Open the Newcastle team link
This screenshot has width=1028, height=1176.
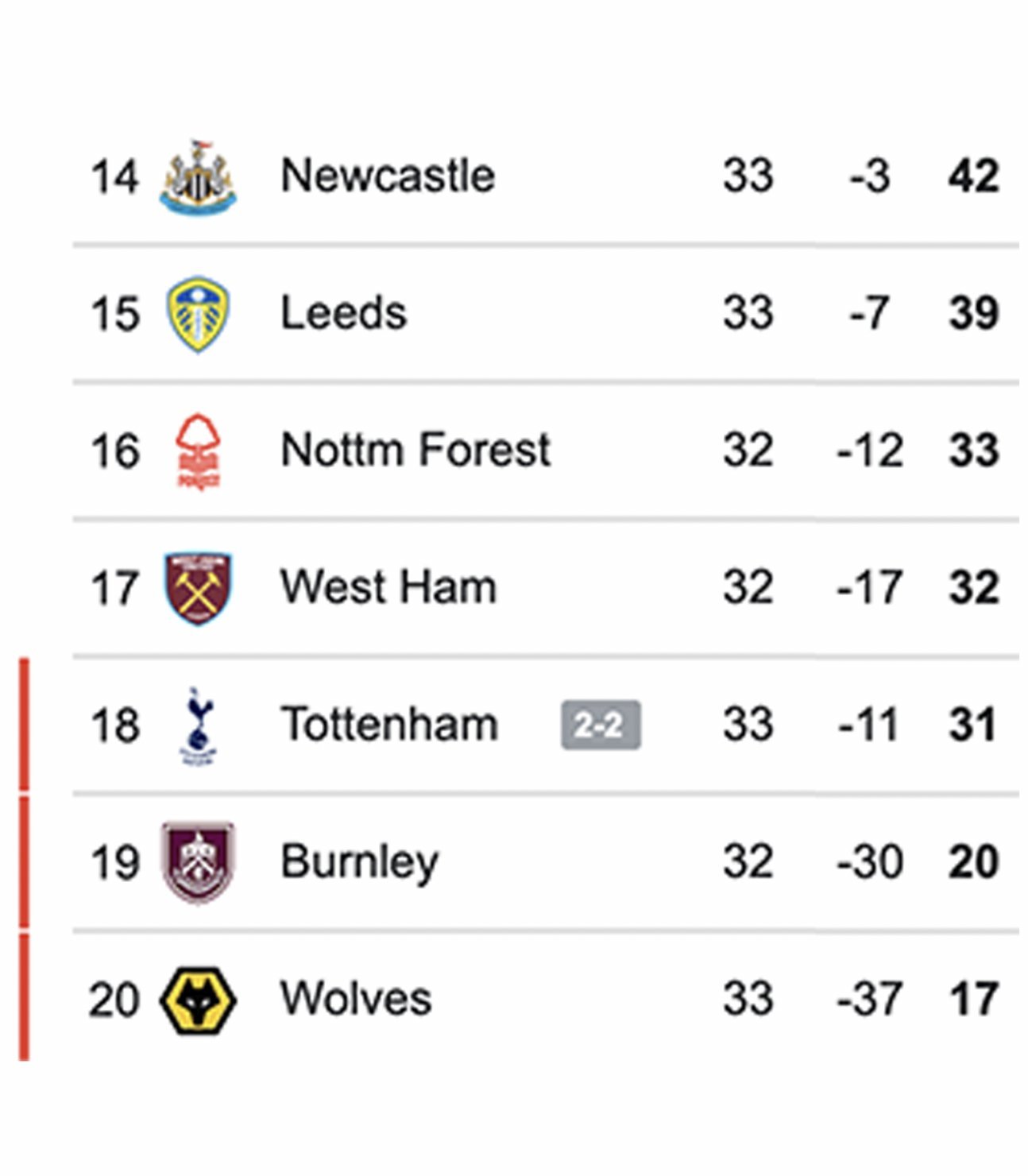[388, 176]
